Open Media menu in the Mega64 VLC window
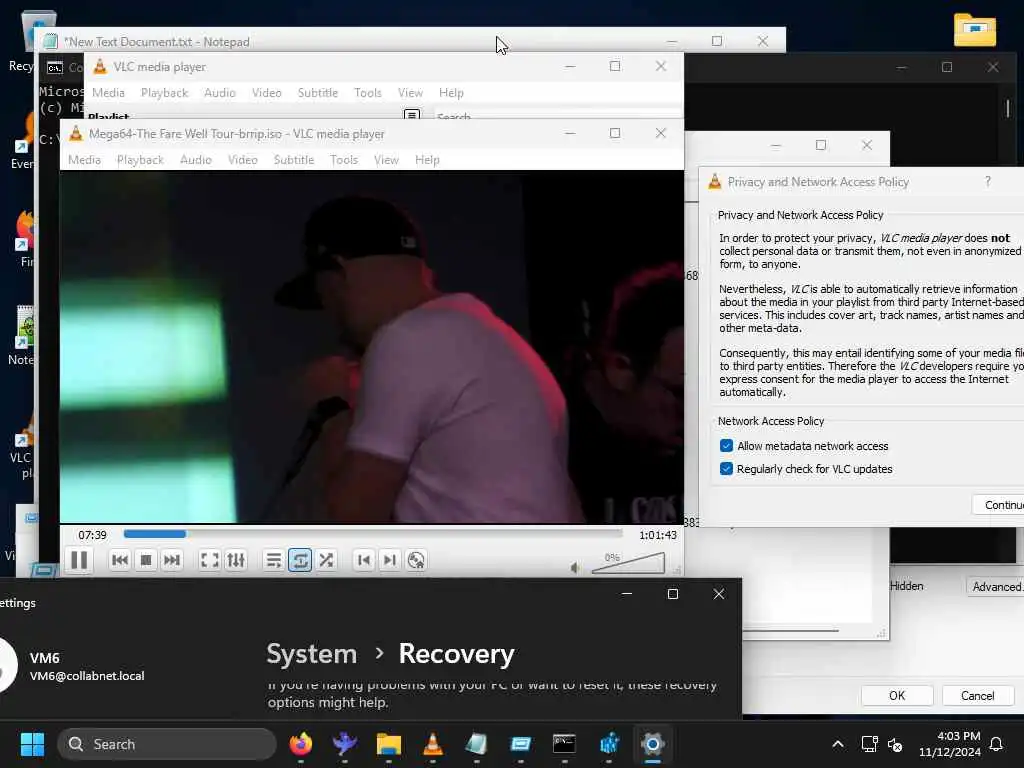1024x768 pixels. 84,160
